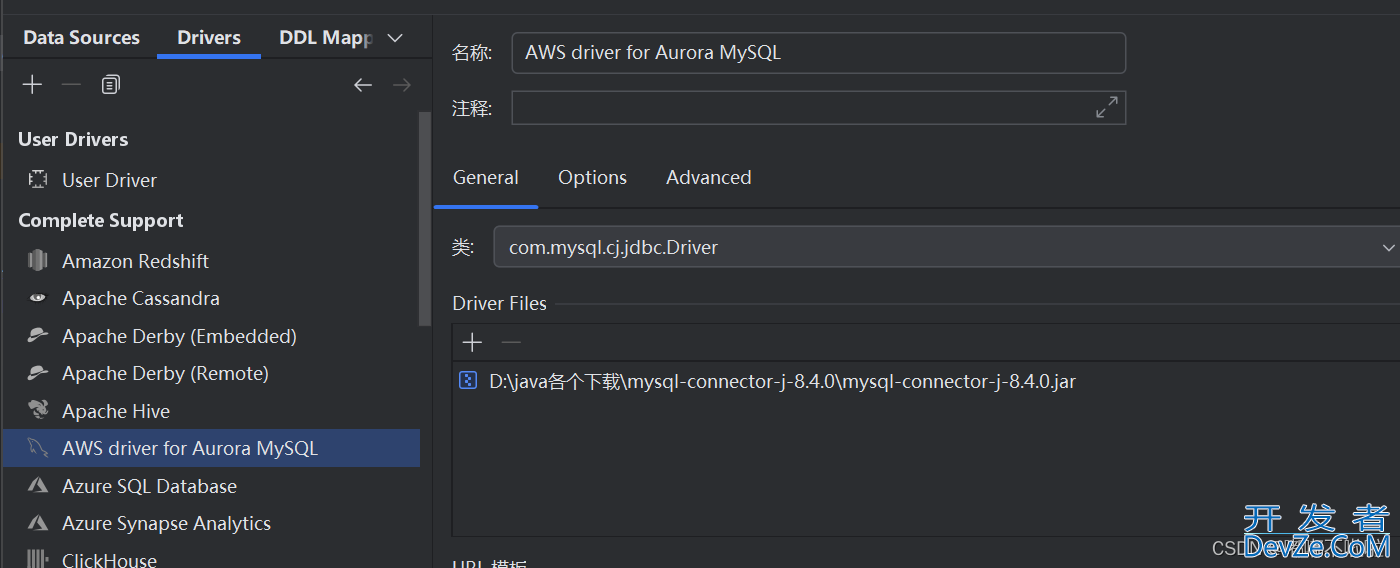Click the comment input field

(819, 108)
